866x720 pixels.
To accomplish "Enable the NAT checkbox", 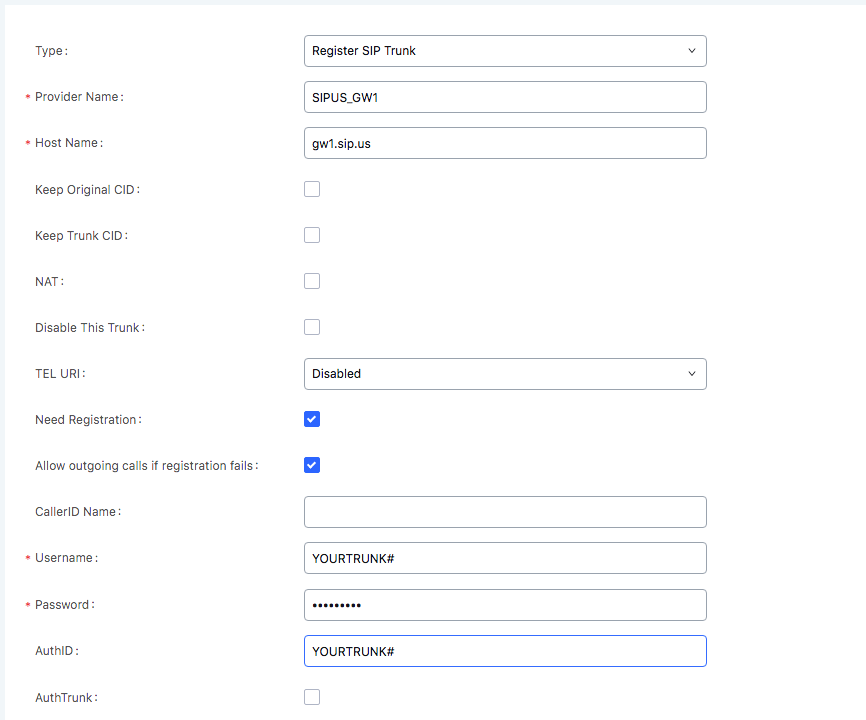I will pos(312,281).
